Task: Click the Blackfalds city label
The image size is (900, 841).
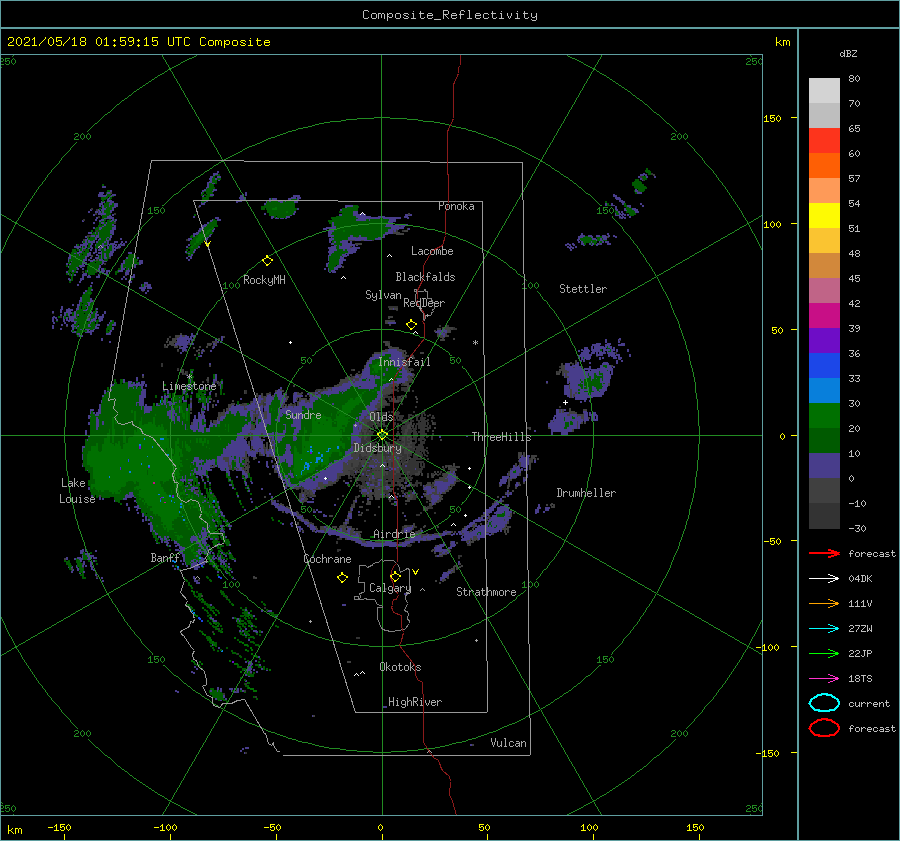Action: coord(425,277)
